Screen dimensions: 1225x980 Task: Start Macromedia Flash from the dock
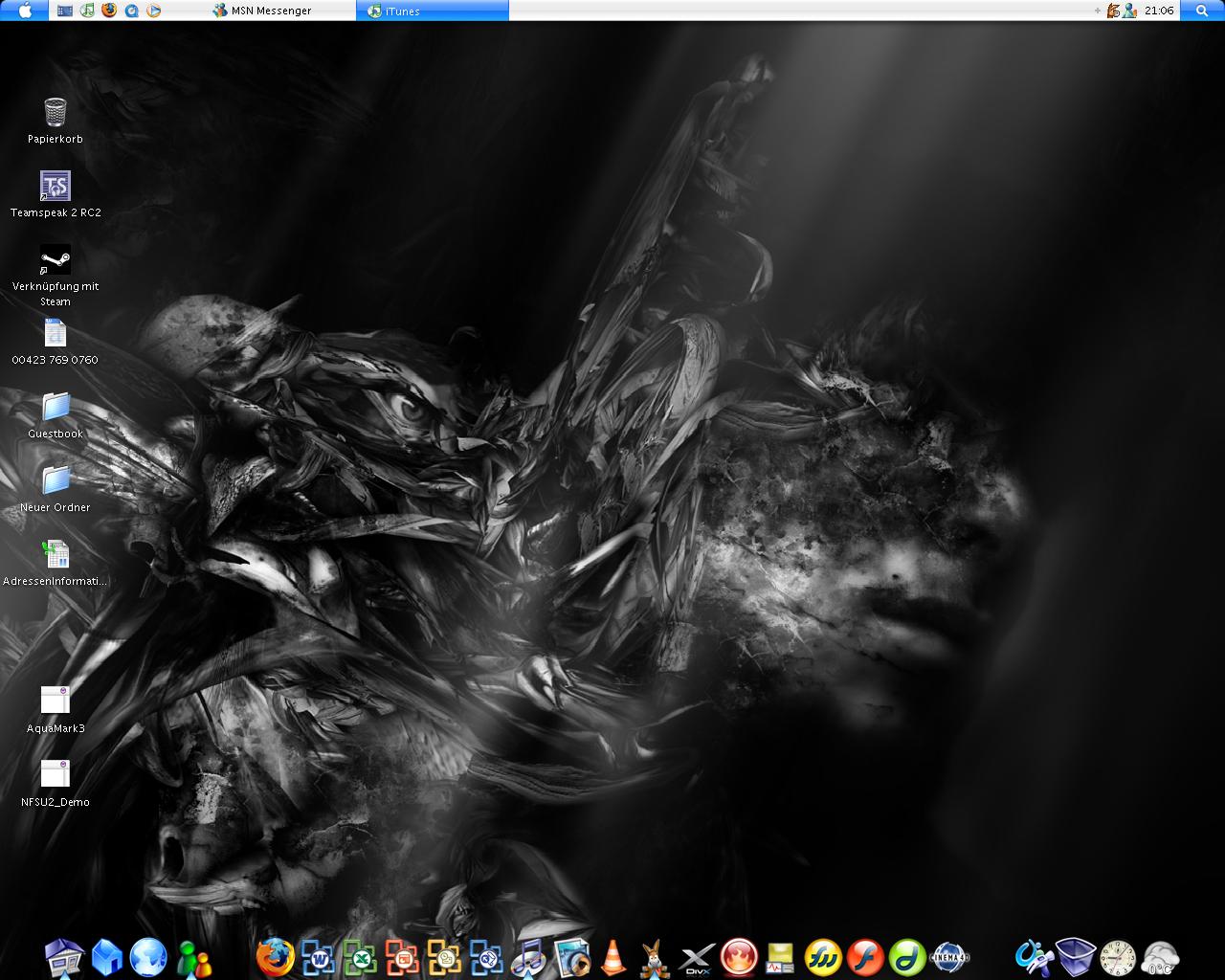865,956
